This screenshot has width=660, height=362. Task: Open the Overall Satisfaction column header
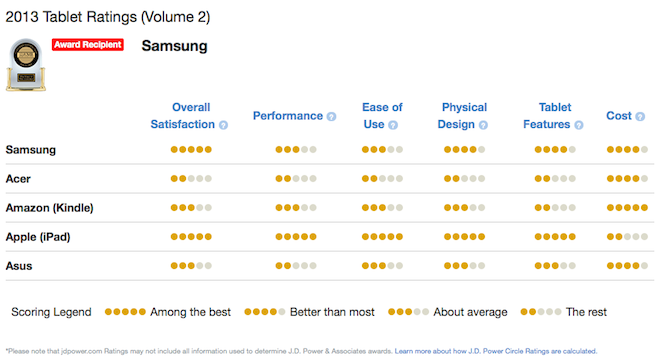tap(184, 116)
